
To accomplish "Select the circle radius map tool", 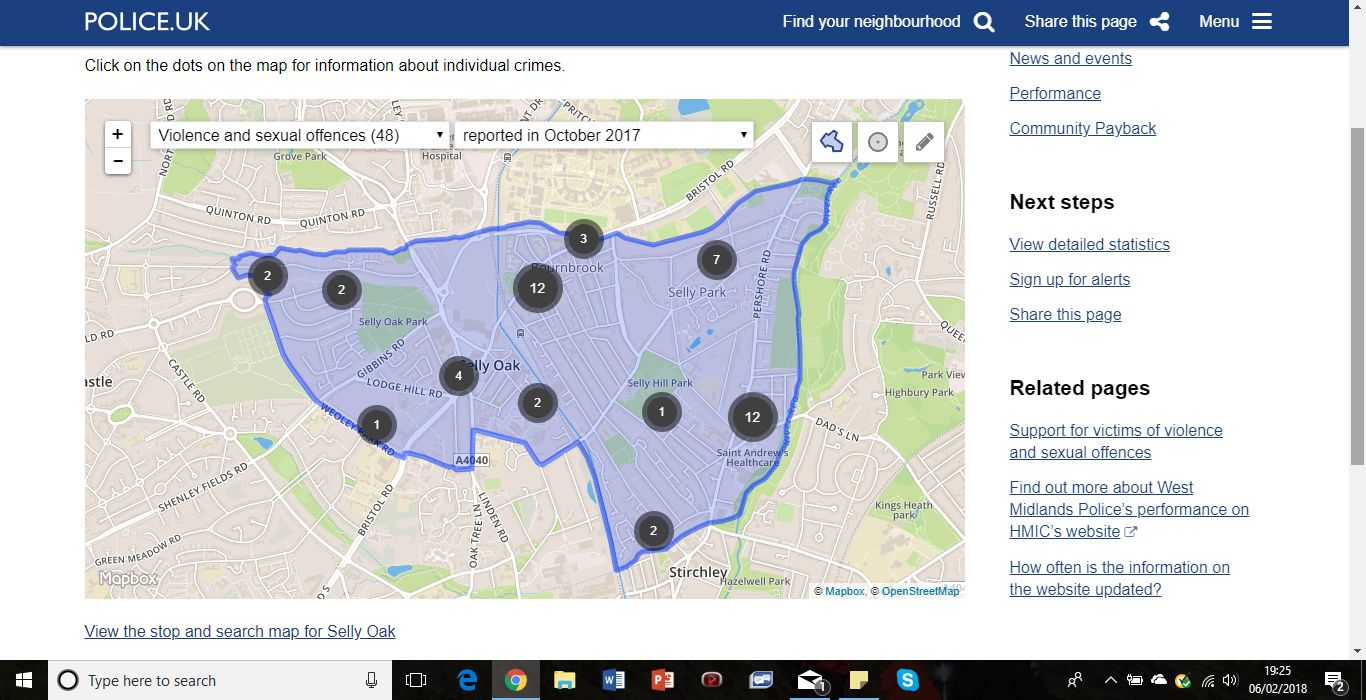I will [x=878, y=142].
